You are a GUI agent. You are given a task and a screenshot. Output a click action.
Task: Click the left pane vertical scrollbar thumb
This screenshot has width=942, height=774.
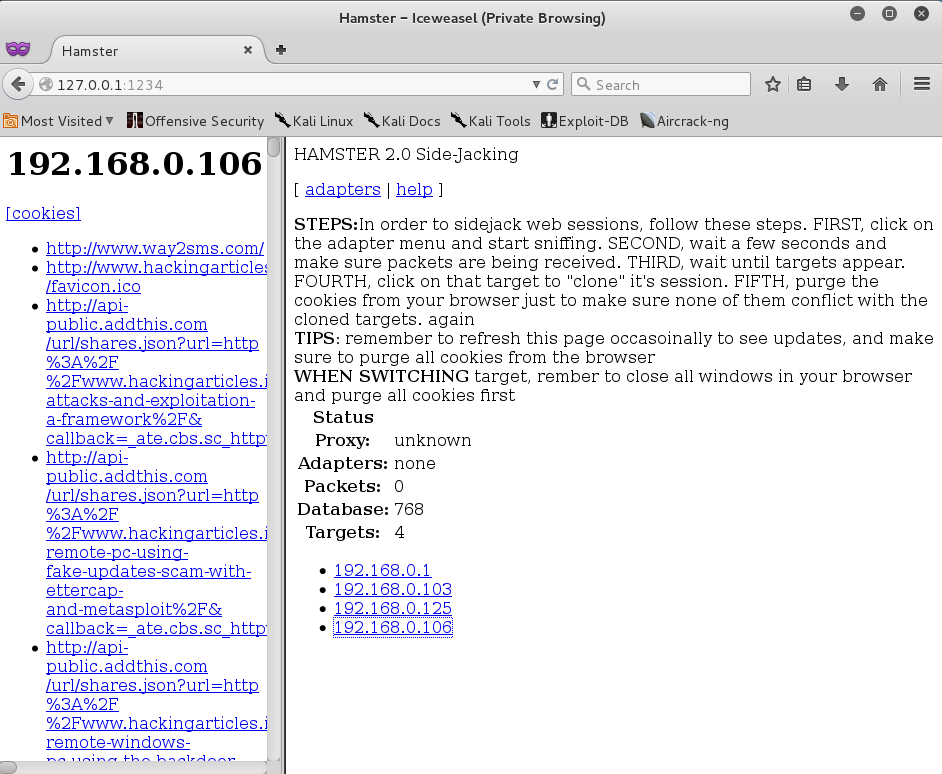[274, 147]
